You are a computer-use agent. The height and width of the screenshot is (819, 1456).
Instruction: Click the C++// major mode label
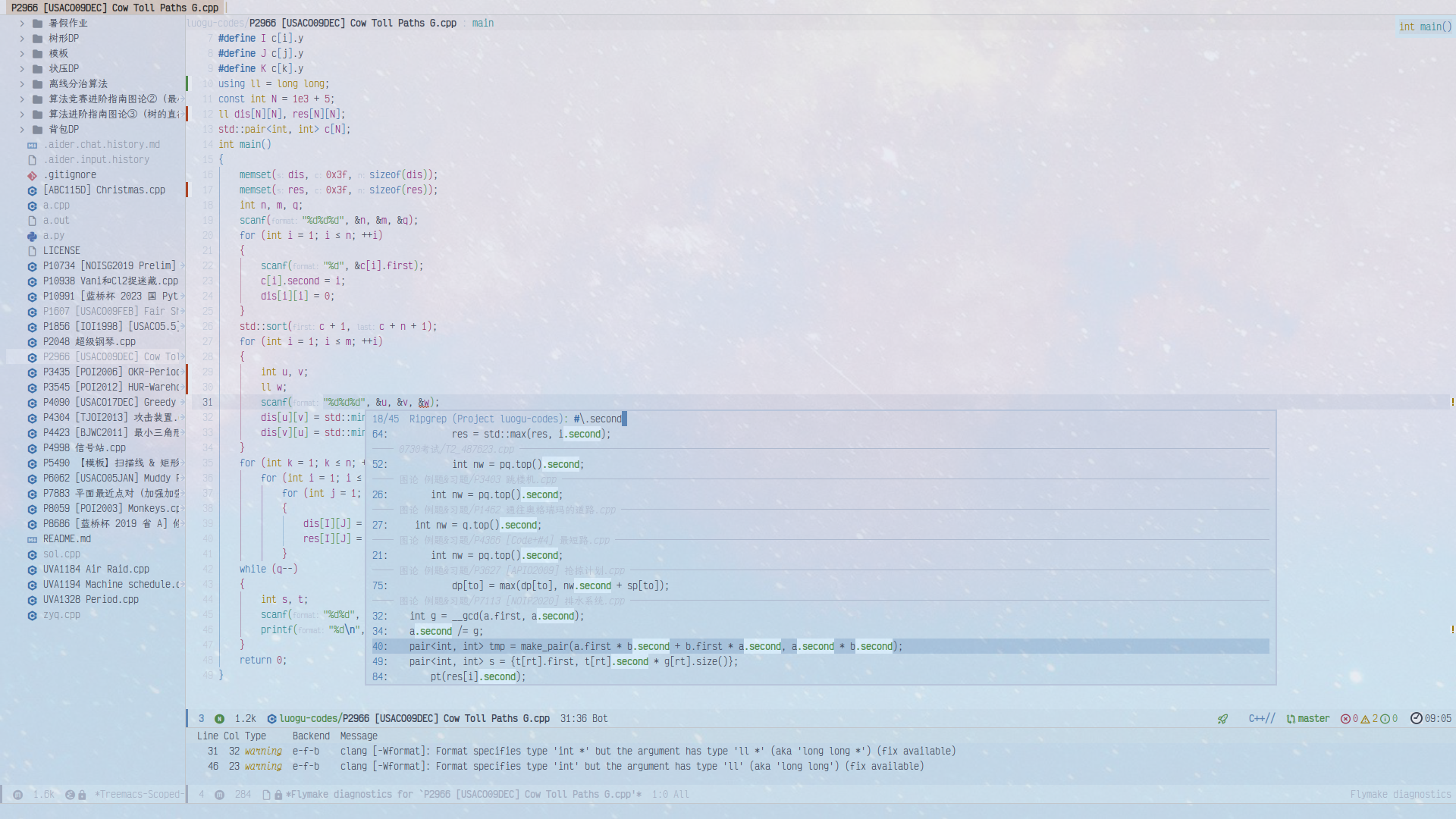click(x=1261, y=719)
